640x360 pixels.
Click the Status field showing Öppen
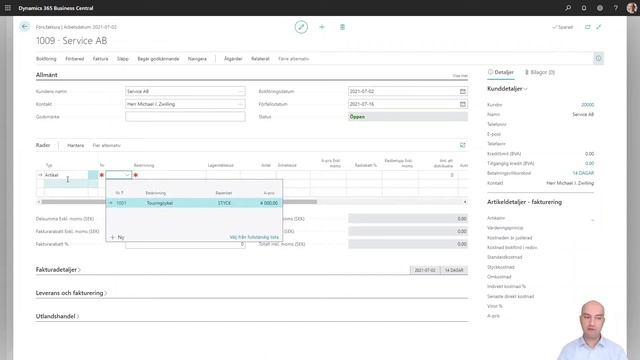pyautogui.click(x=408, y=117)
